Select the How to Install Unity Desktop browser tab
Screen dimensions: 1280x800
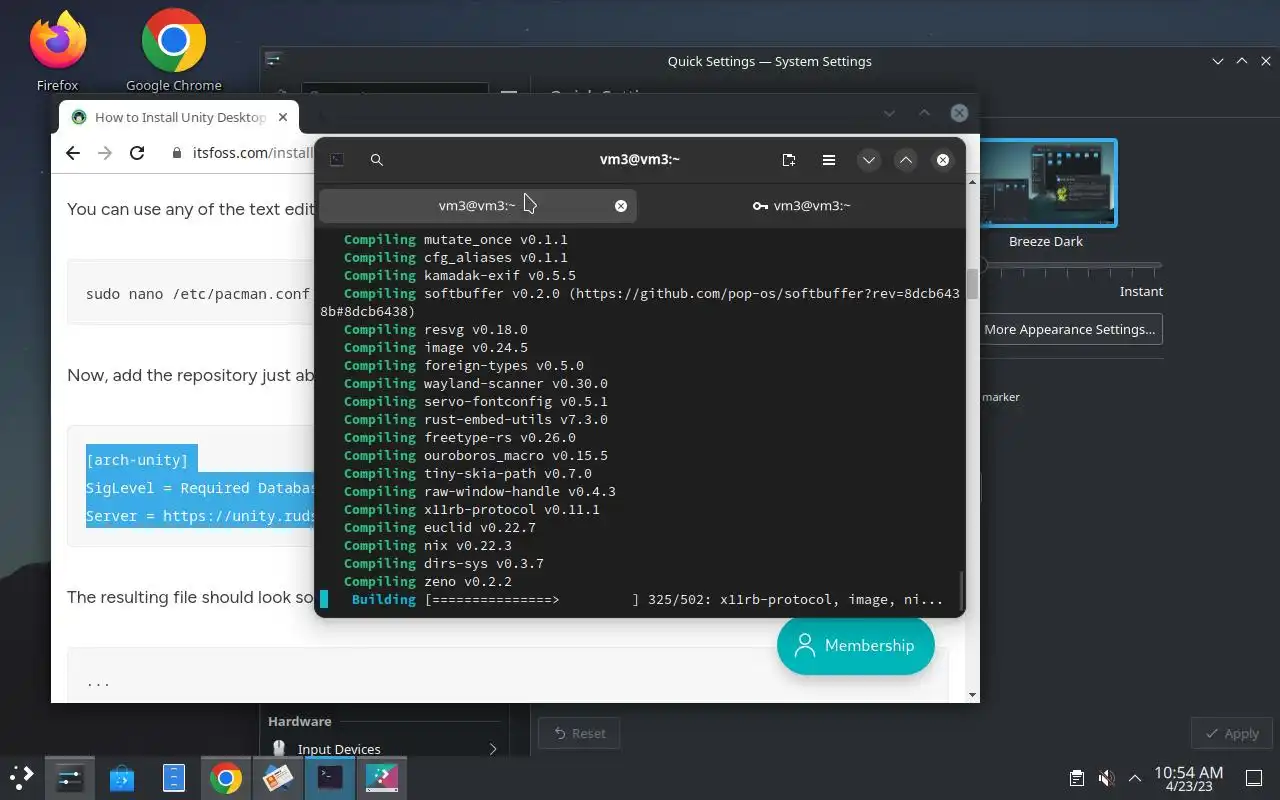coord(179,117)
